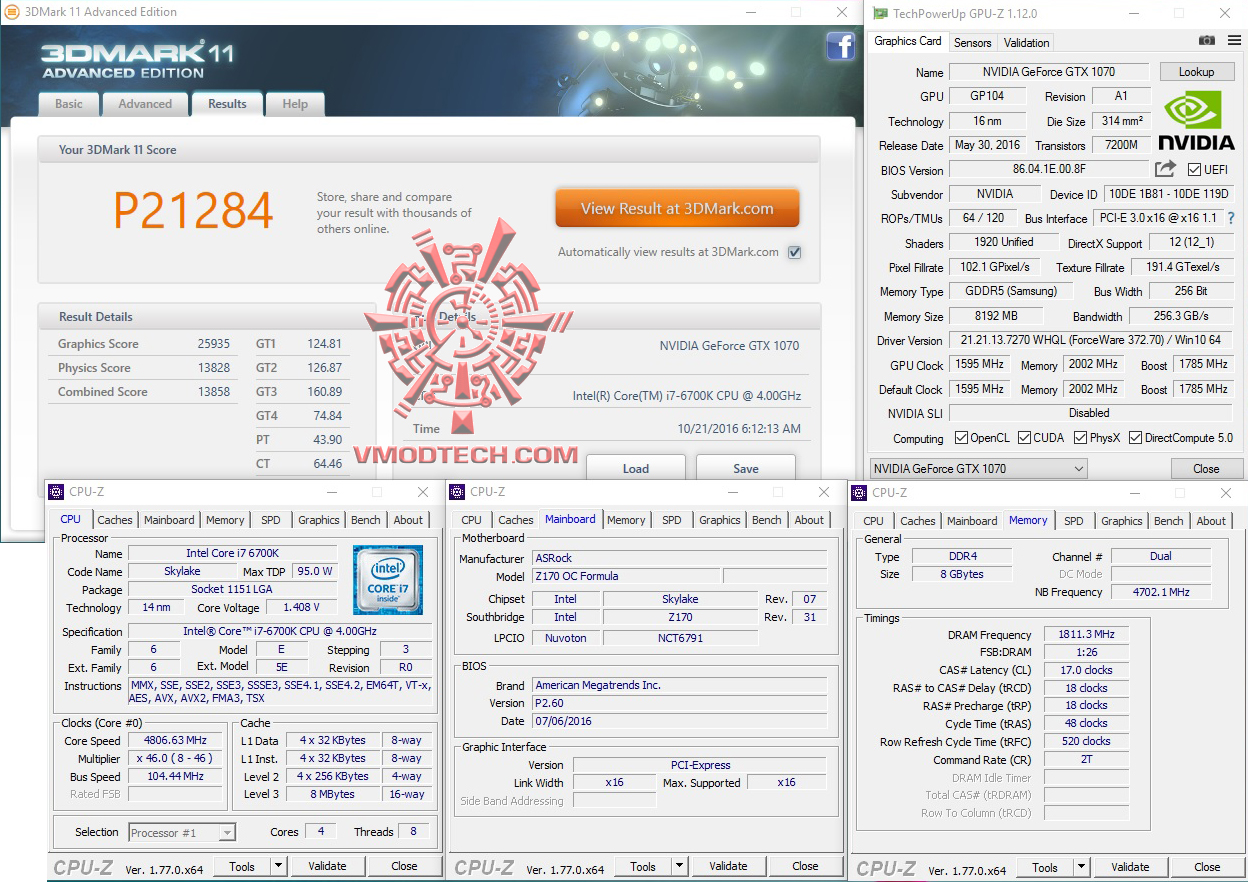The width and height of the screenshot is (1248, 882).
Task: Click the GPU name field NVIDIA GeForce GTX 1070
Action: pos(1048,72)
